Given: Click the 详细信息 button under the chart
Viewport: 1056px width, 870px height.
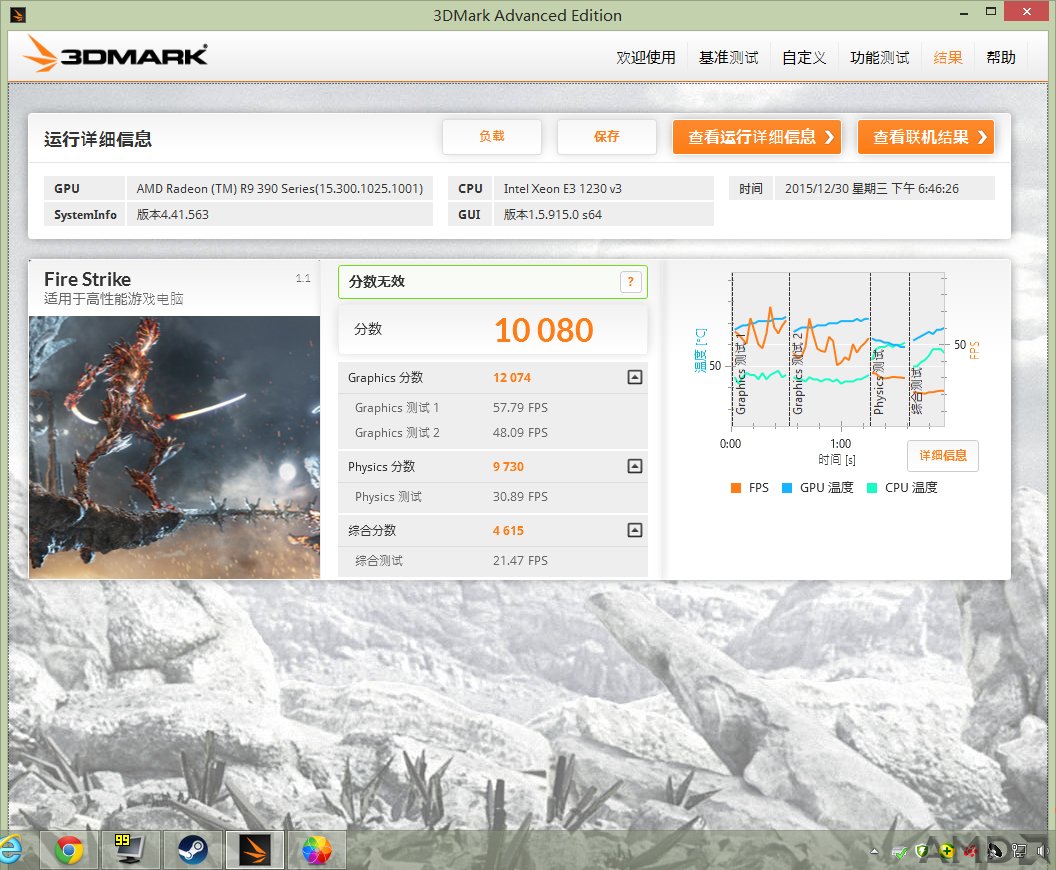Looking at the screenshot, I should pyautogui.click(x=943, y=456).
